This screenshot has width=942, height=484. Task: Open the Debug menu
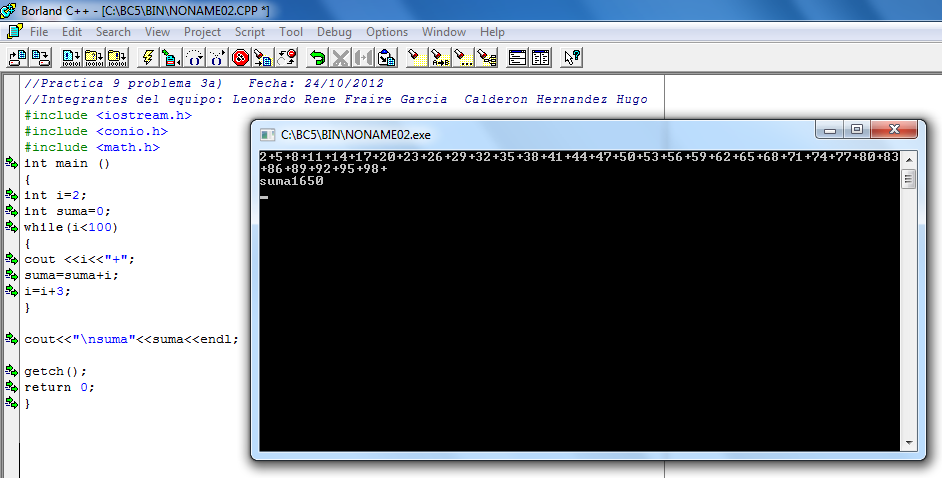pyautogui.click(x=334, y=32)
